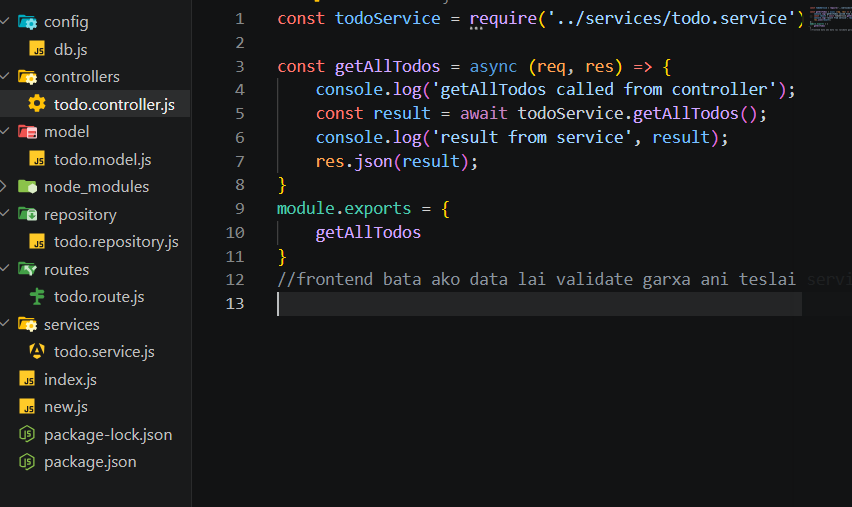Viewport: 852px width, 507px height.
Task: Click the green route icon of todo.route.js
Action: (x=37, y=297)
